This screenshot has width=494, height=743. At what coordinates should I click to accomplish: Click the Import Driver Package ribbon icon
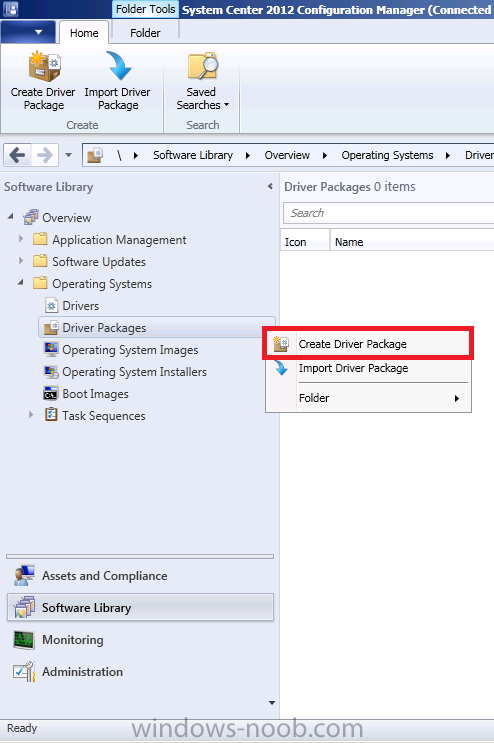tap(118, 66)
